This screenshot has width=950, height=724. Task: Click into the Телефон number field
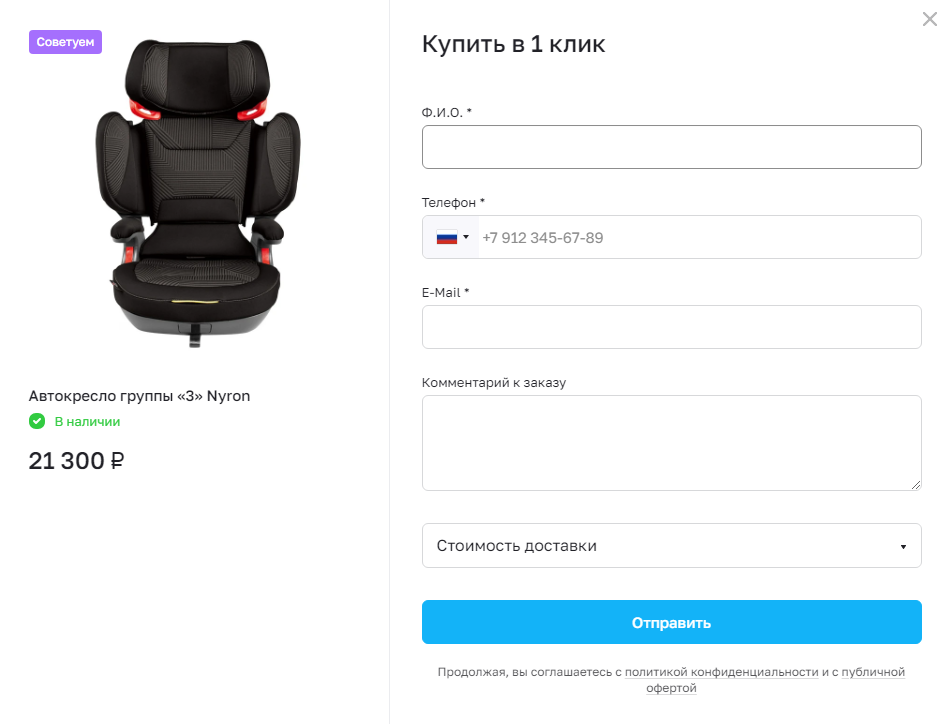point(700,237)
